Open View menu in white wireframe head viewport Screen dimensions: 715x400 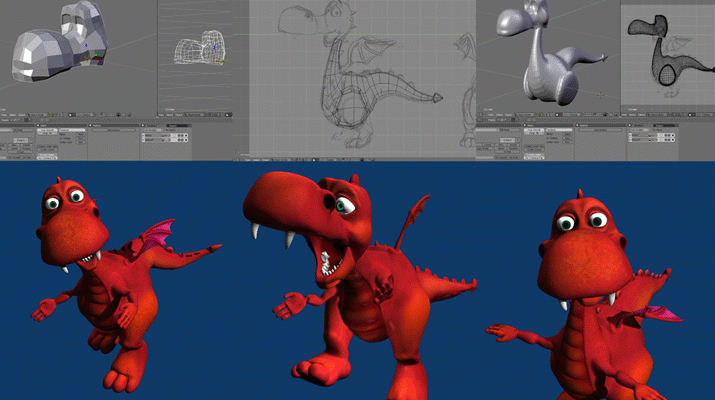[x=161, y=115]
